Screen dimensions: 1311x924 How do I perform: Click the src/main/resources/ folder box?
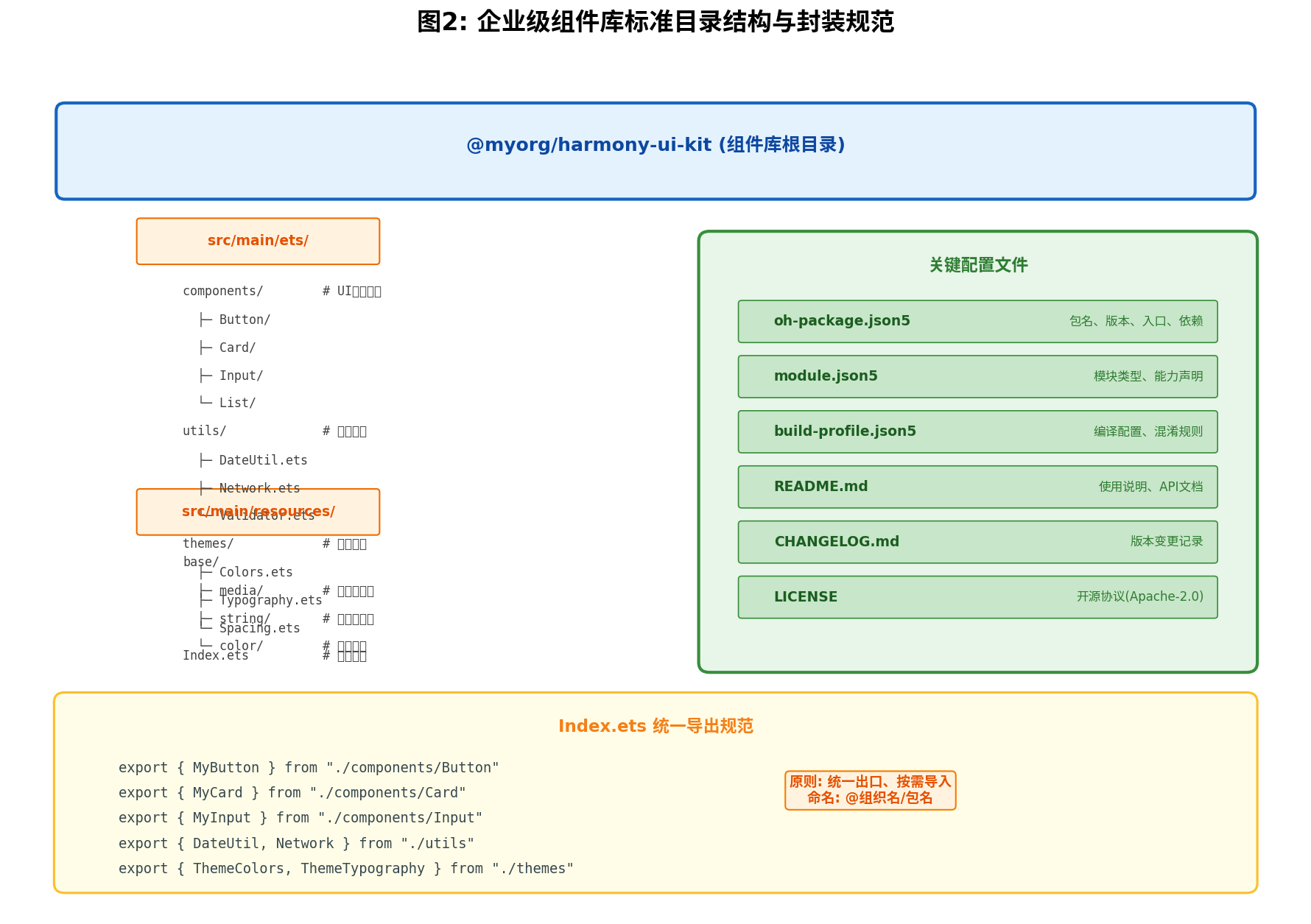pos(258,512)
